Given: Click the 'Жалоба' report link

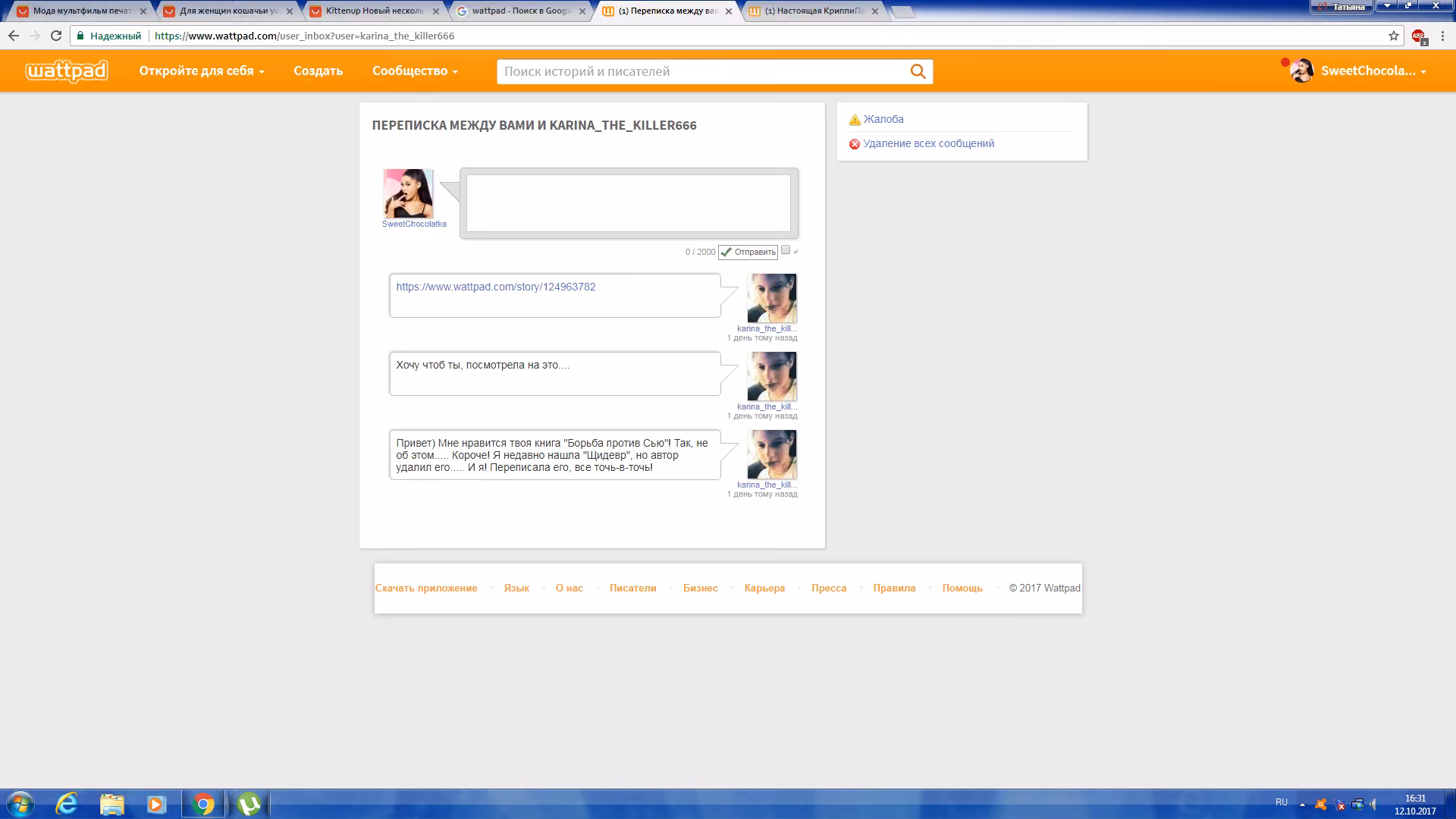Looking at the screenshot, I should pyautogui.click(x=883, y=120).
